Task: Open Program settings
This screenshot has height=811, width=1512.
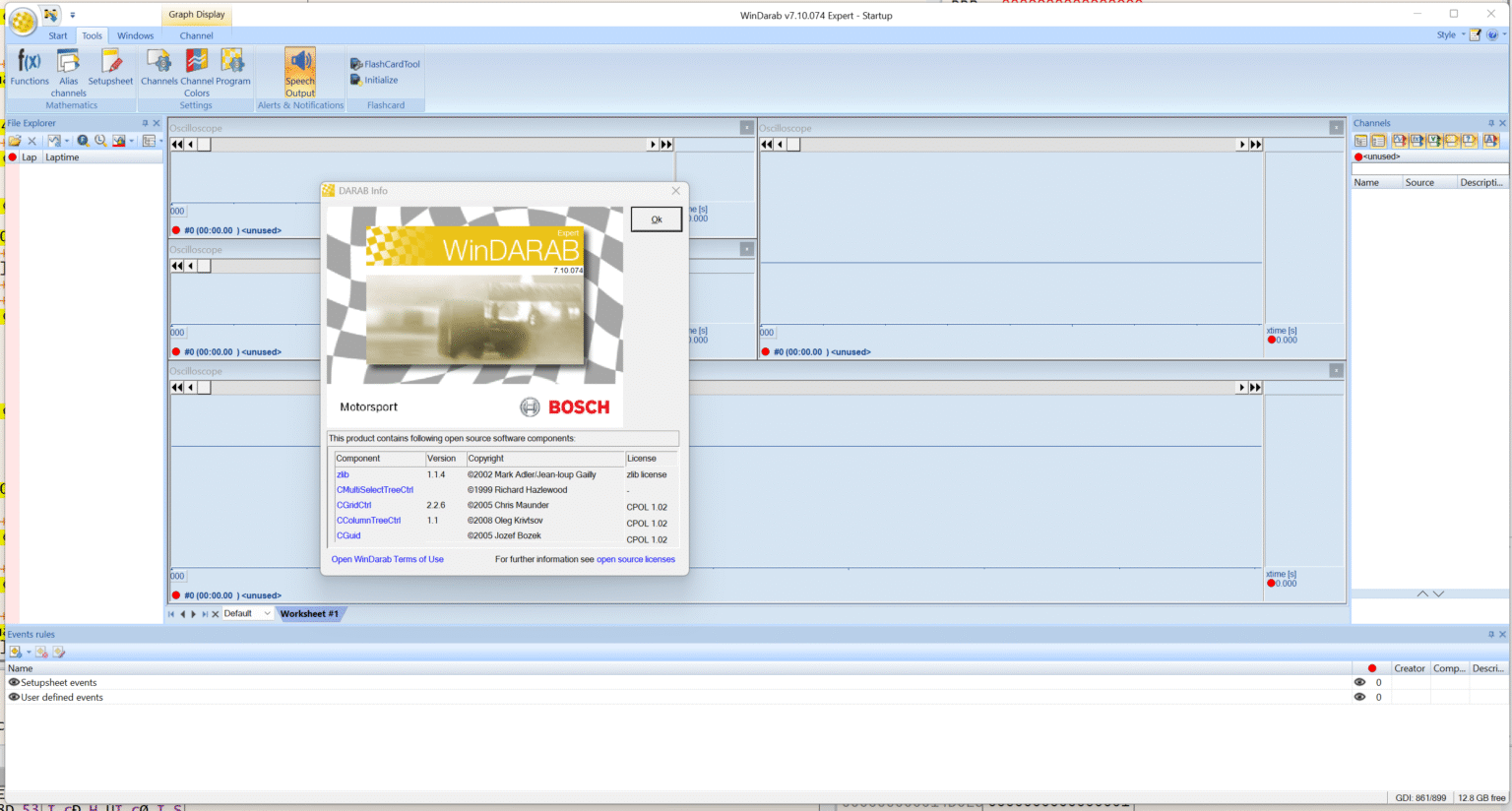Action: 233,67
